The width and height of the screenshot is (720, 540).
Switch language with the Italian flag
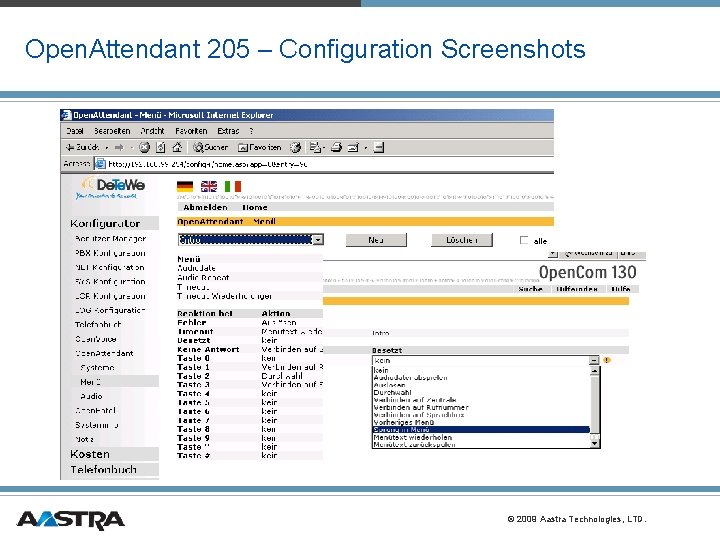[233, 186]
